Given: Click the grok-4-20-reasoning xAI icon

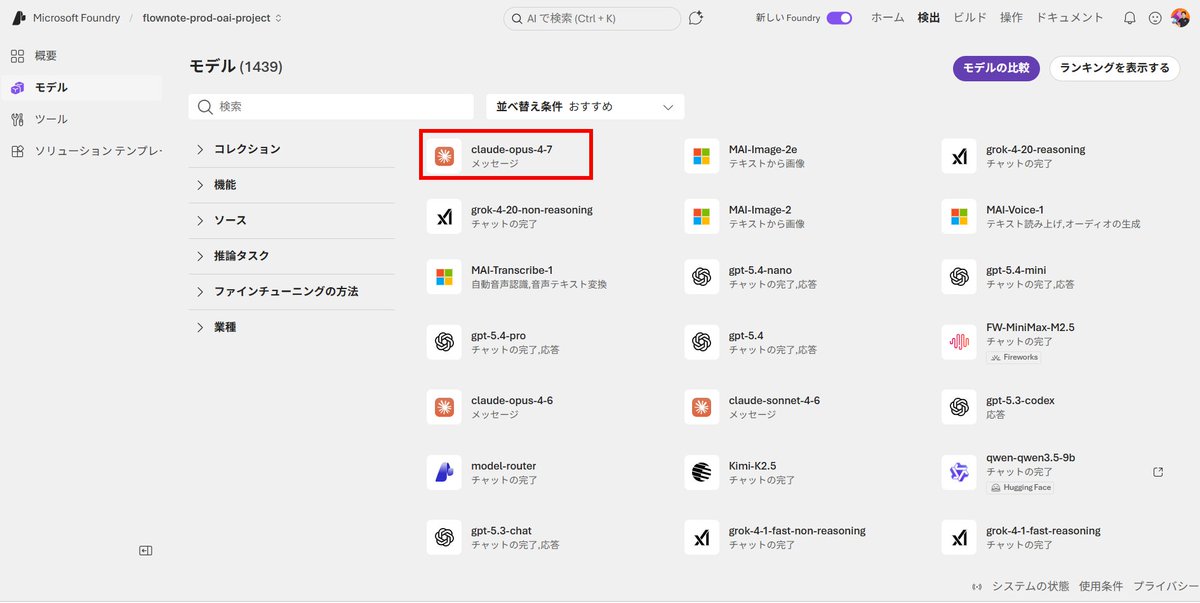Looking at the screenshot, I should [960, 156].
